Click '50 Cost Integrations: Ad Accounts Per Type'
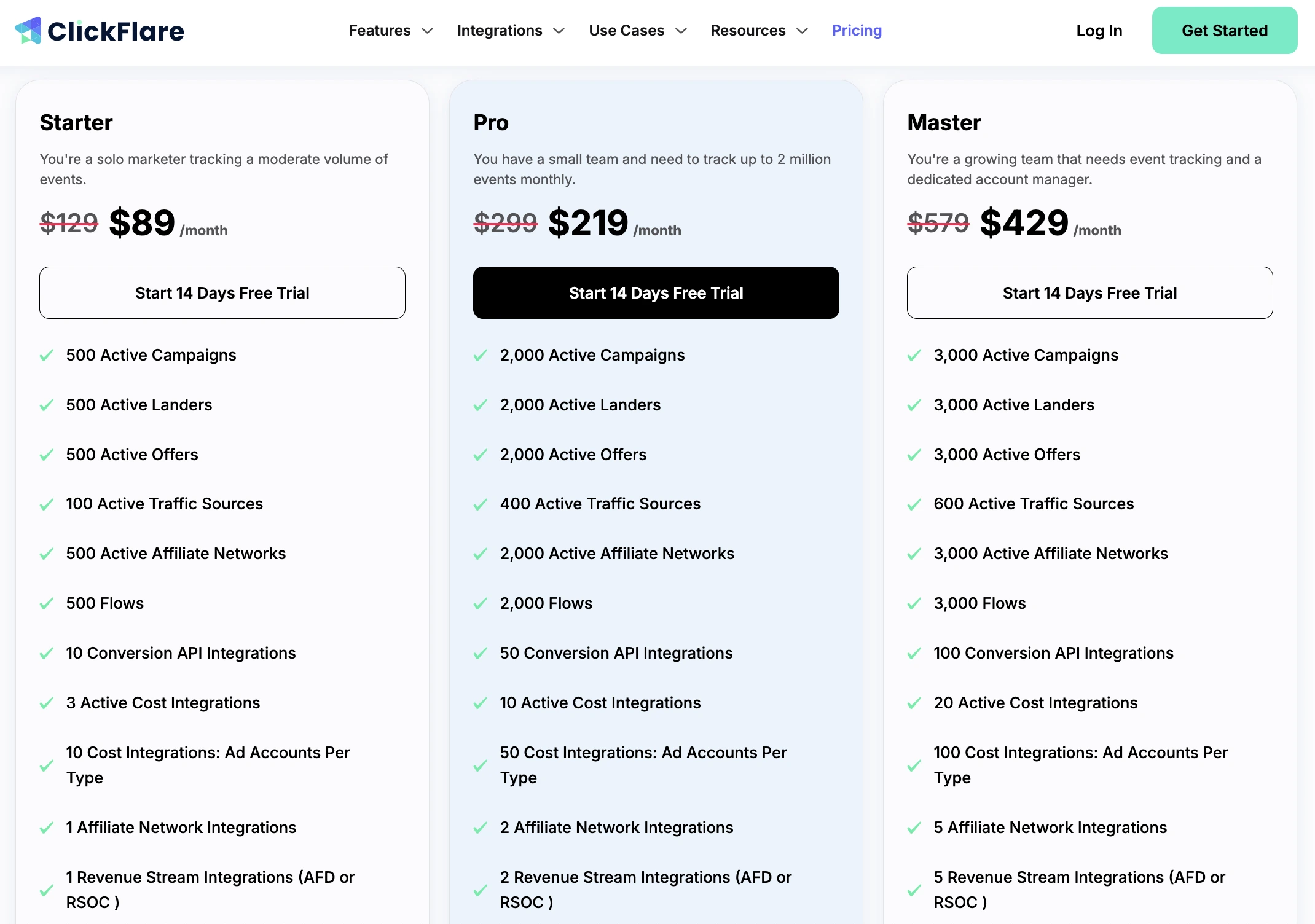 tap(643, 765)
